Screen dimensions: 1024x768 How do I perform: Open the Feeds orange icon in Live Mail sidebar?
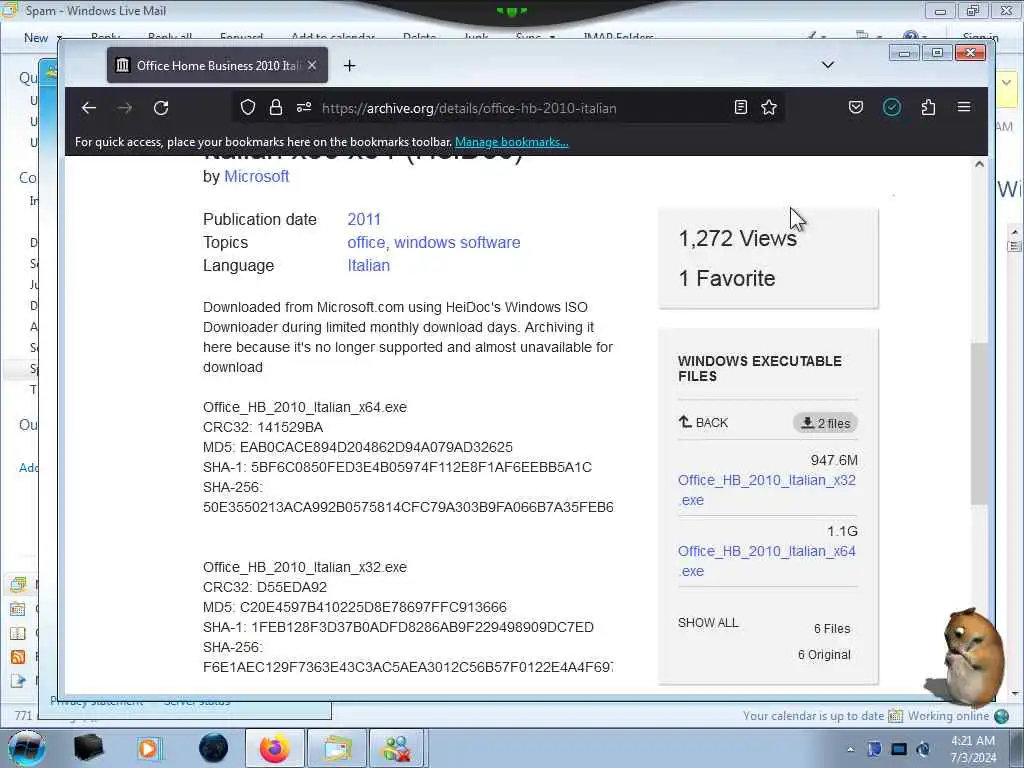(18, 656)
